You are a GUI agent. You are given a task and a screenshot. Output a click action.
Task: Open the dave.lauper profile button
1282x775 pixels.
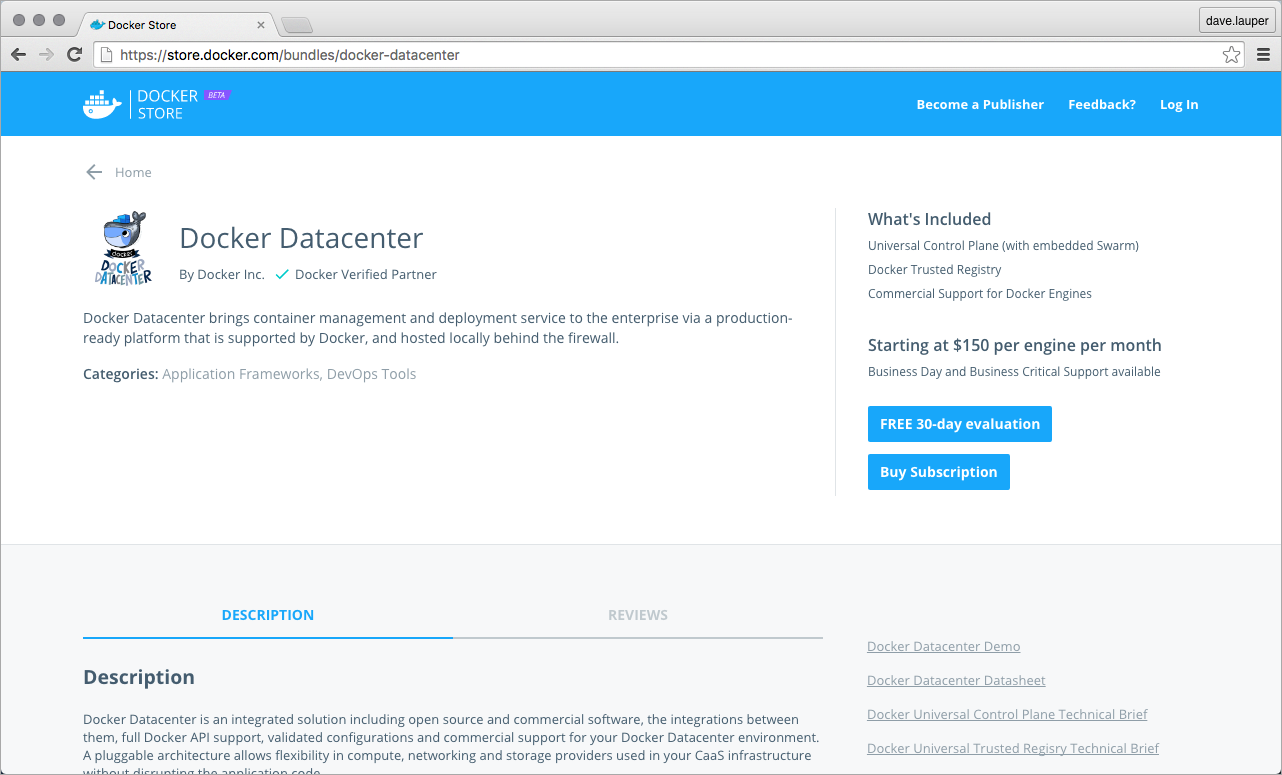[x=1236, y=20]
